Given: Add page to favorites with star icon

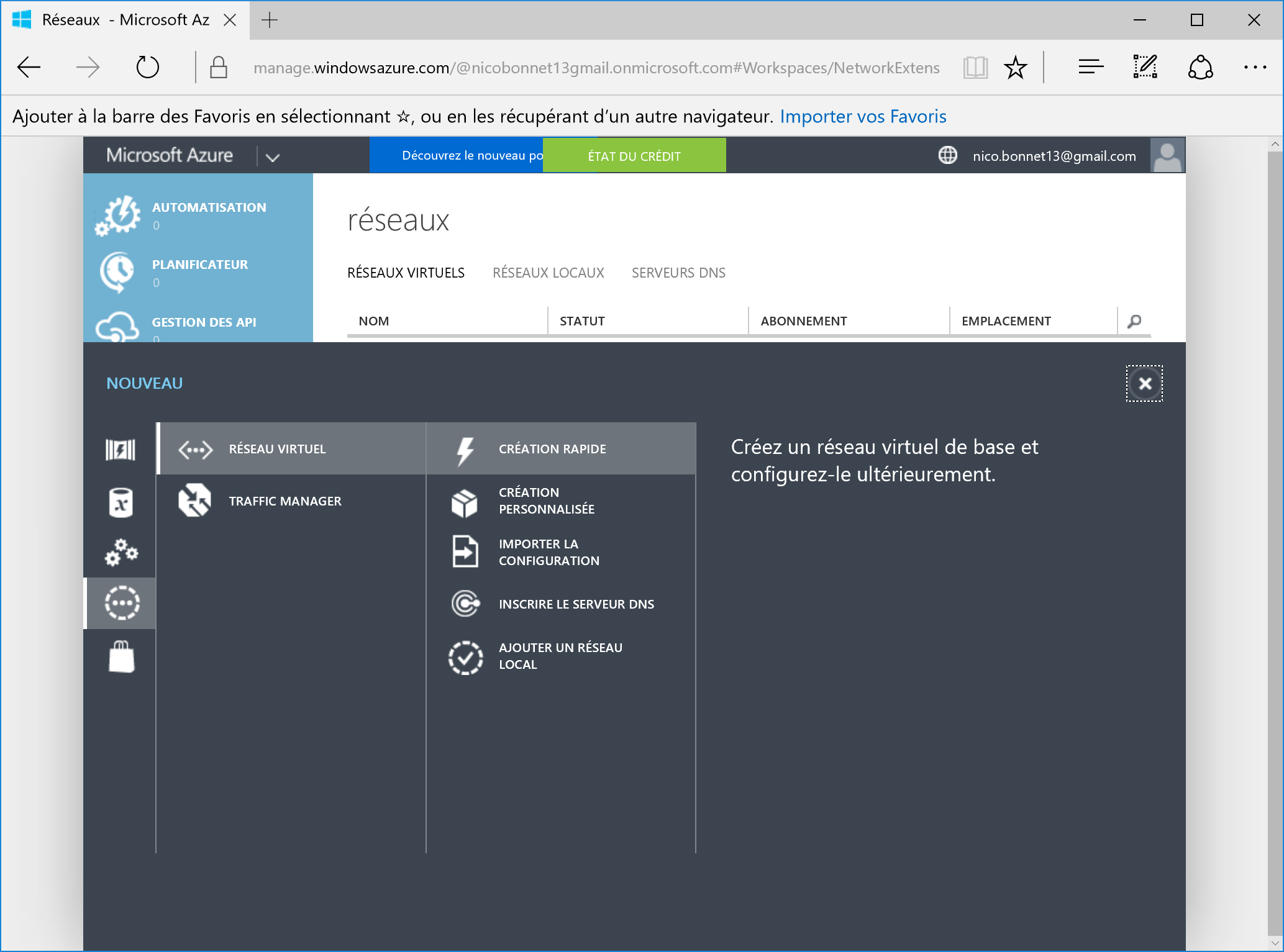Looking at the screenshot, I should coord(1016,67).
